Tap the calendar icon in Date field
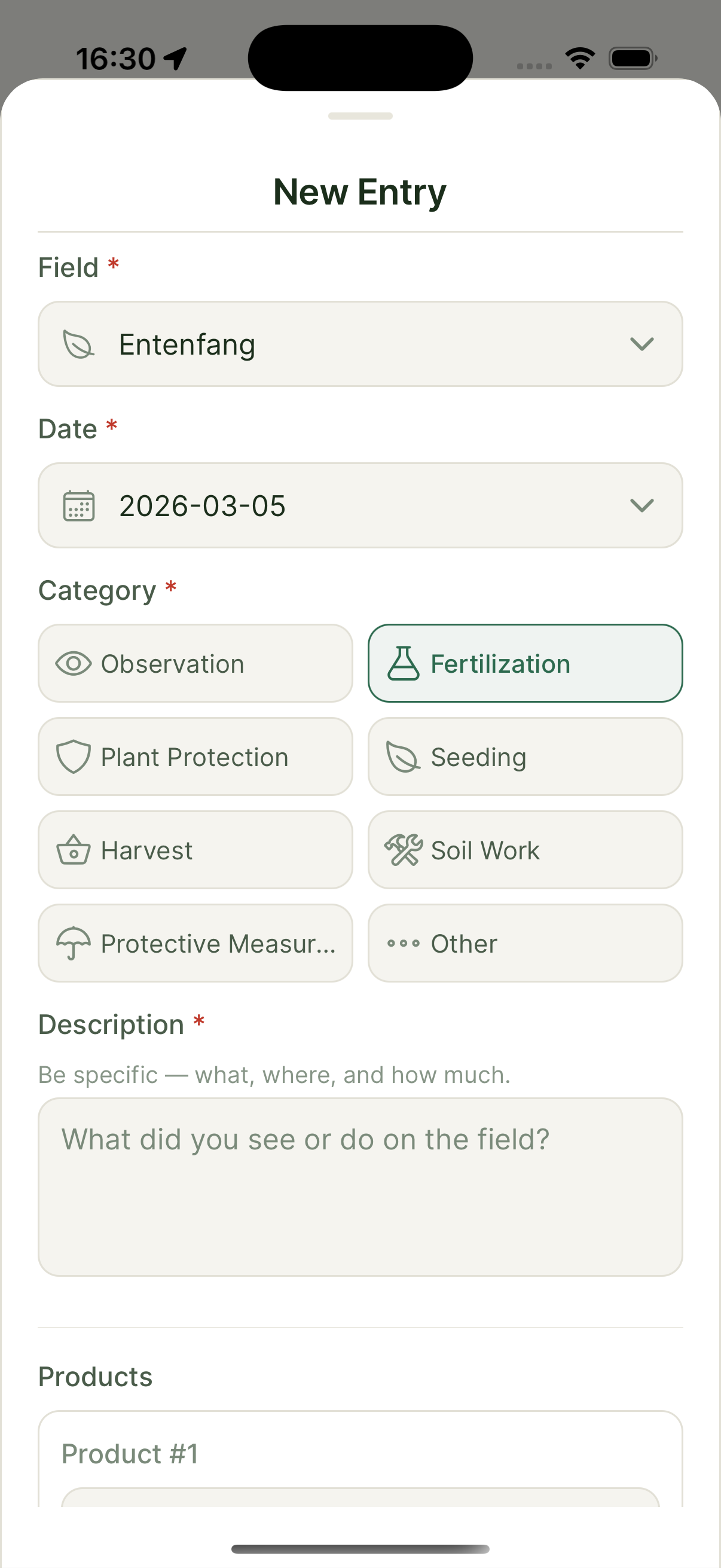 (78, 506)
